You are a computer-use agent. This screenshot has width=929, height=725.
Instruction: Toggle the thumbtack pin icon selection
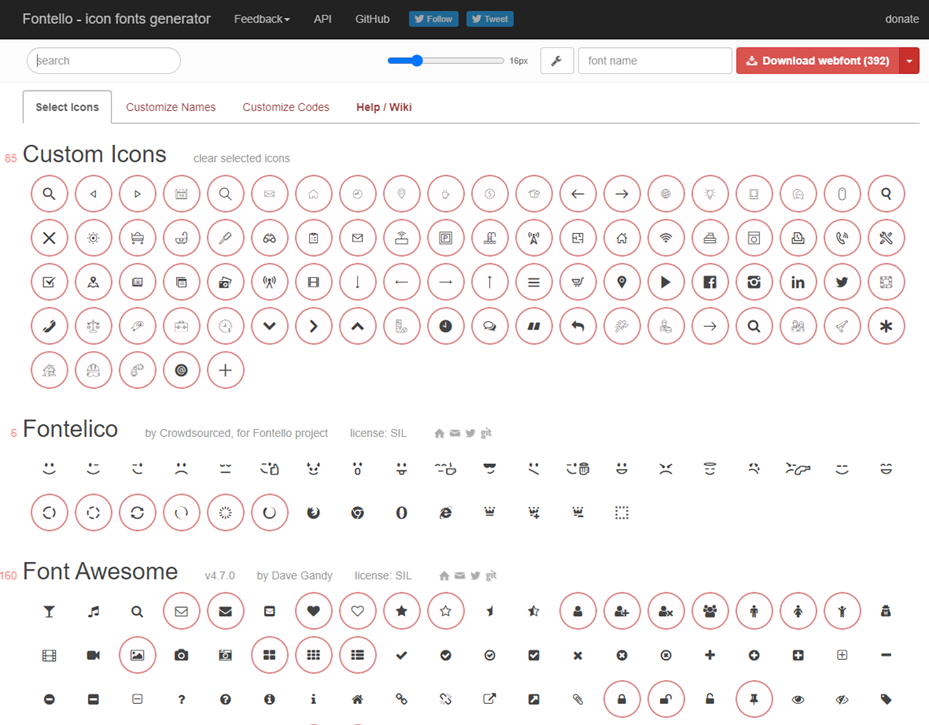754,699
